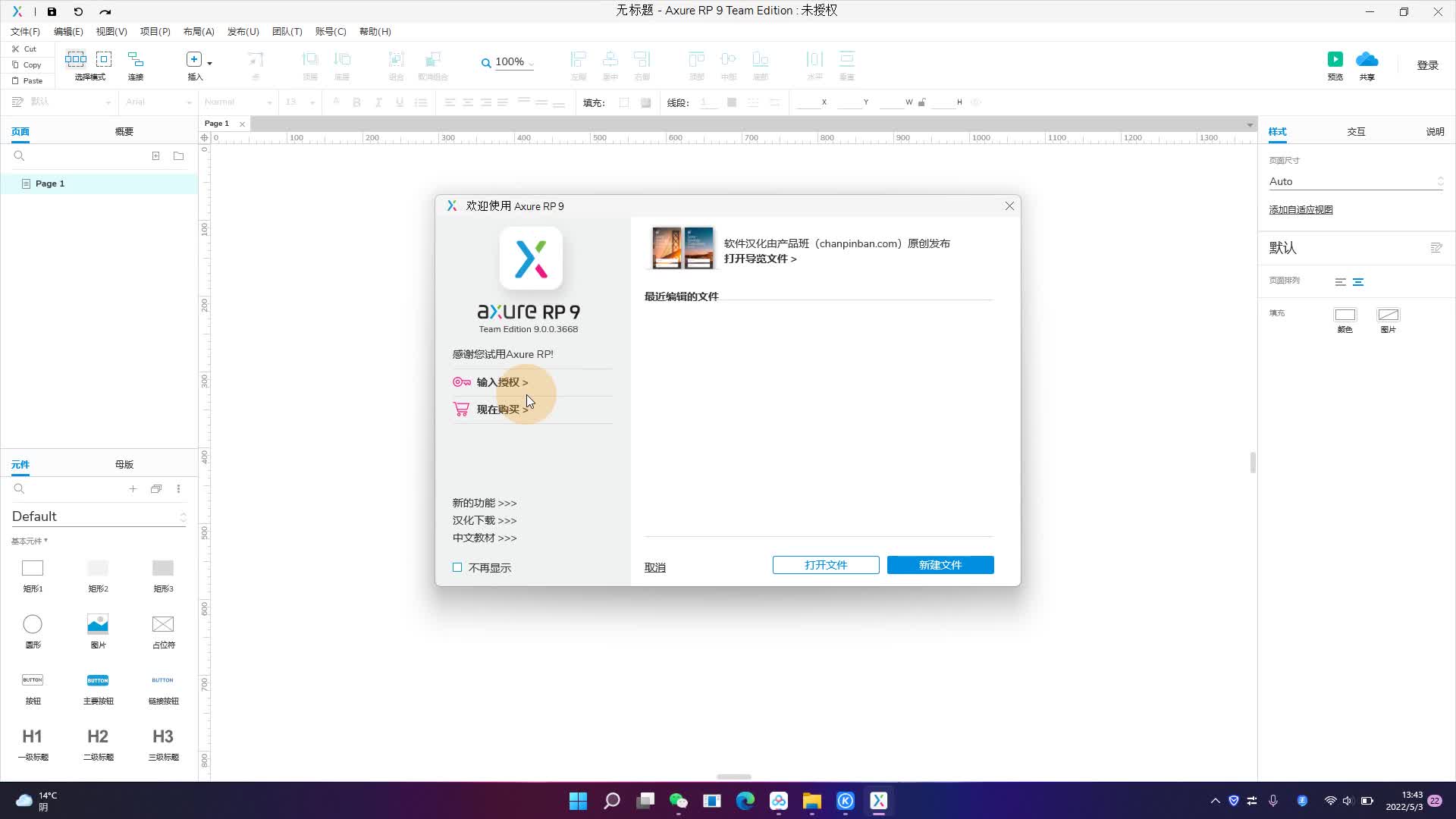Select Page 1 in the pages tree
This screenshot has width=1456, height=819.
[99, 184]
